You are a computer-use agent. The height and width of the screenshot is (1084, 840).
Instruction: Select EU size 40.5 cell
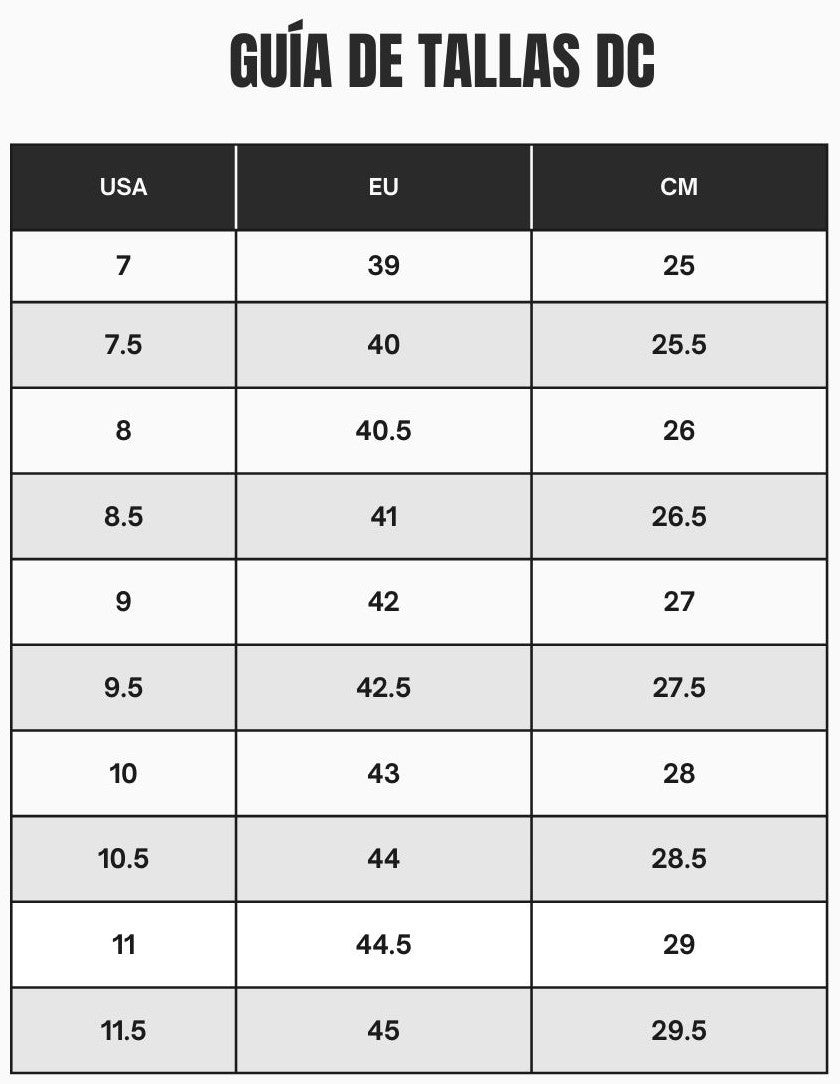click(383, 431)
